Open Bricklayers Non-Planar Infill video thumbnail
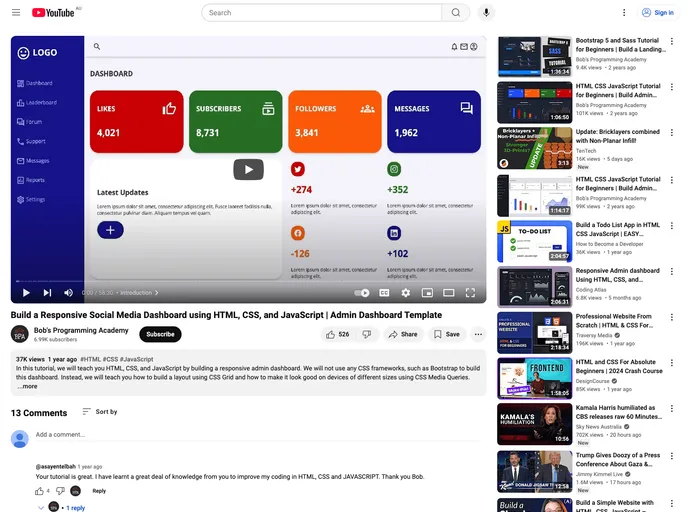The width and height of the screenshot is (688, 512). point(535,148)
